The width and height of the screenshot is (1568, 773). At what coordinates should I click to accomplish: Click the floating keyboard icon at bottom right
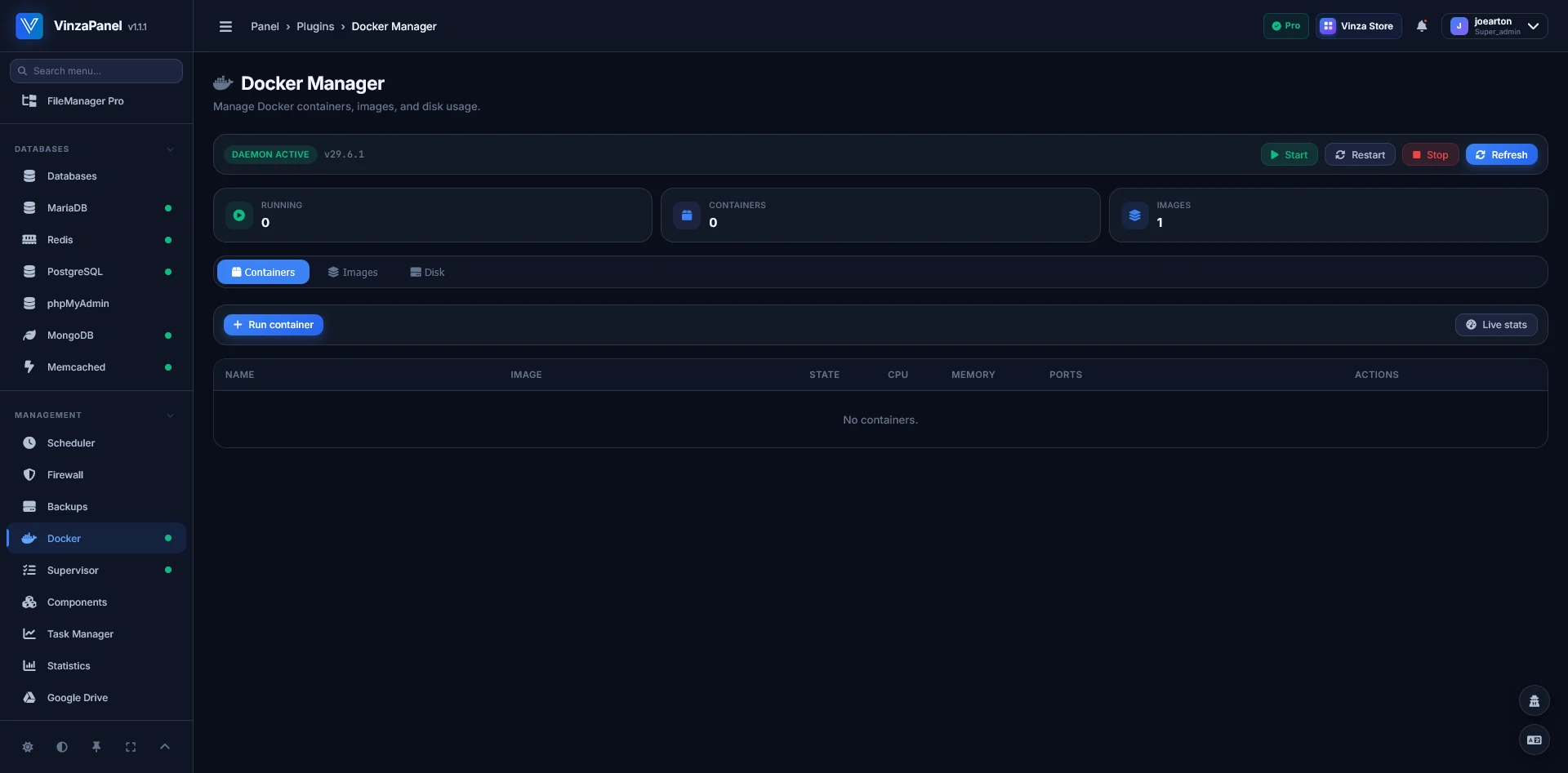pos(1534,740)
